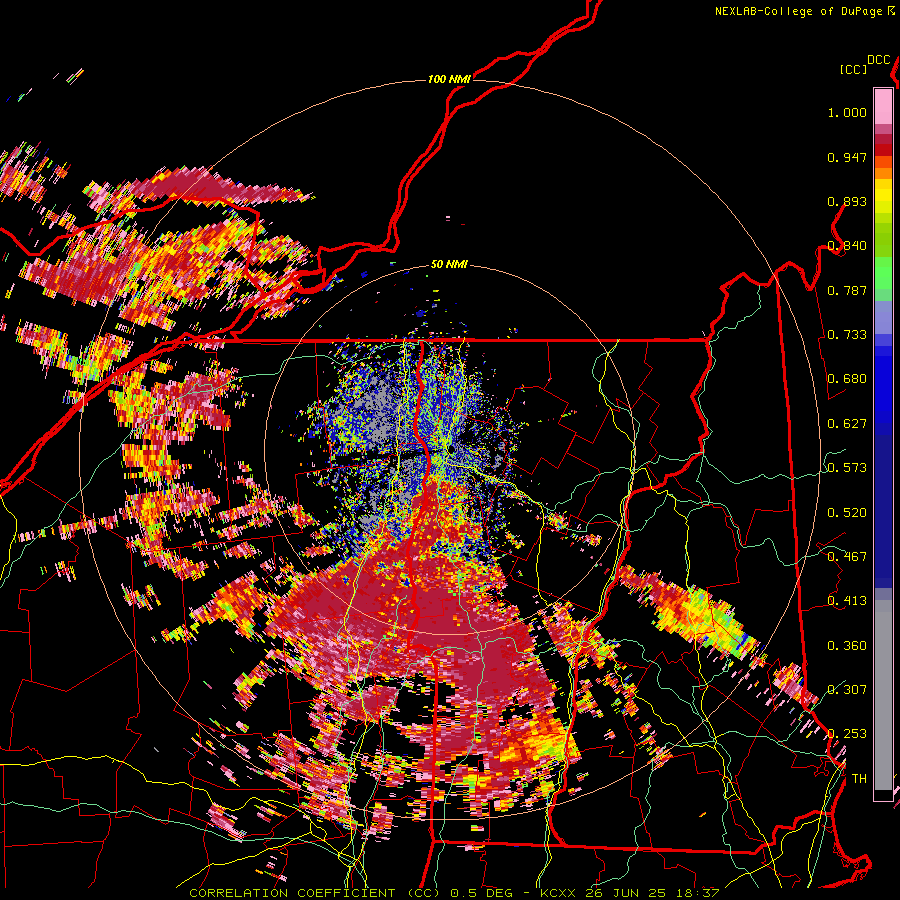Click the NEXLAB-College of DuPage label
900x900 pixels.
pos(798,11)
